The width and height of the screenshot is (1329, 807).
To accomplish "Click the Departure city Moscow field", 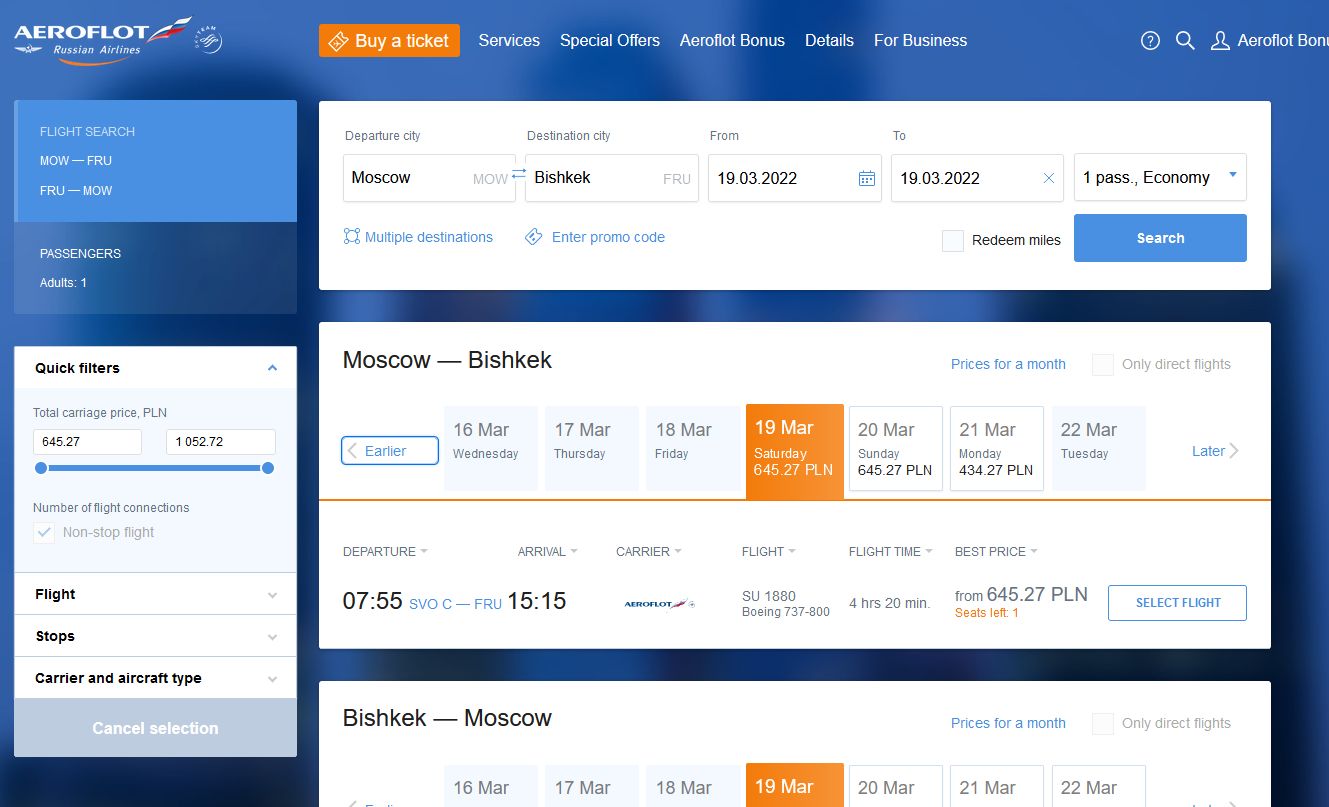I will 429,178.
